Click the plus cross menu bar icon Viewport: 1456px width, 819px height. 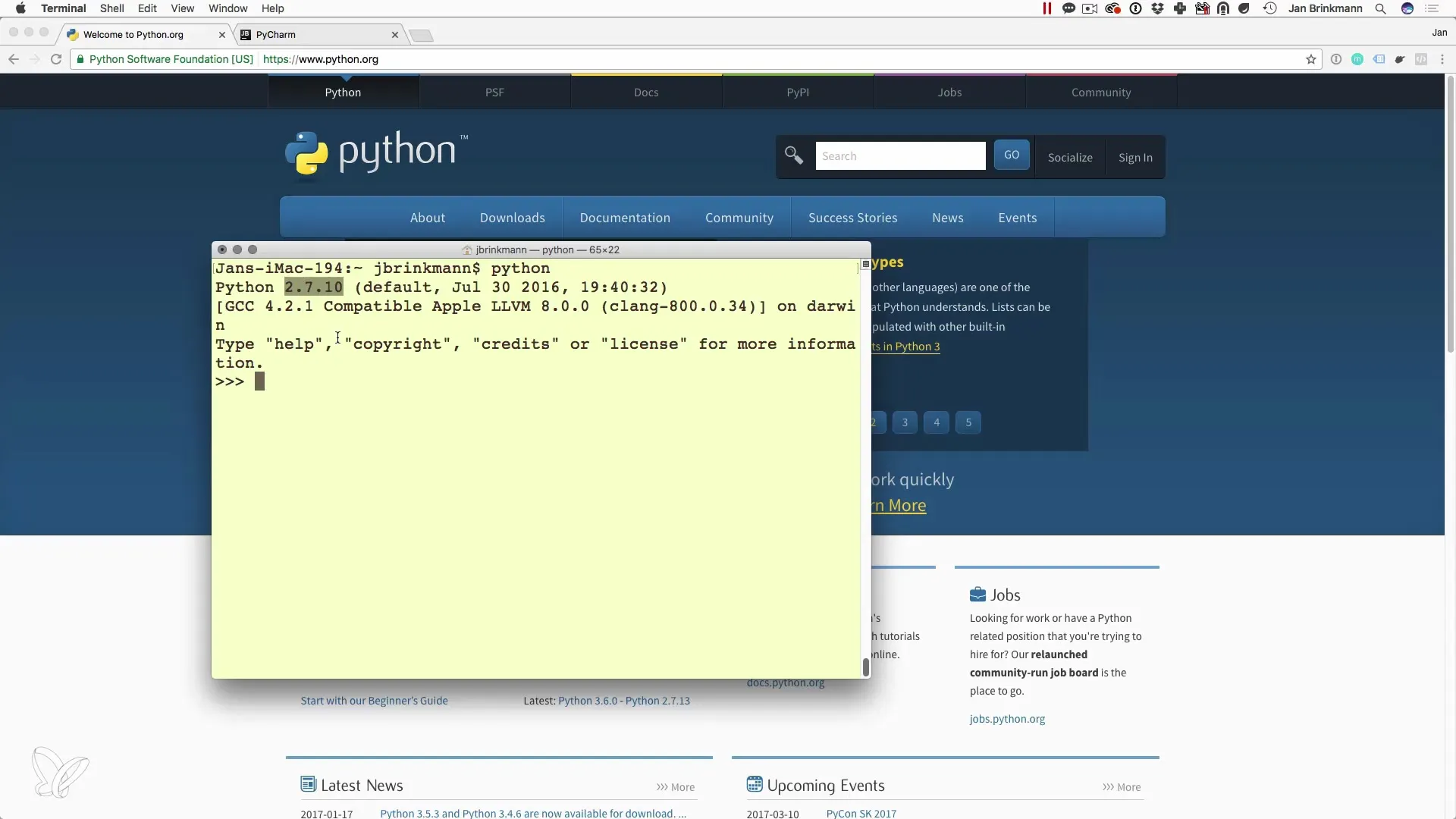click(x=1180, y=8)
